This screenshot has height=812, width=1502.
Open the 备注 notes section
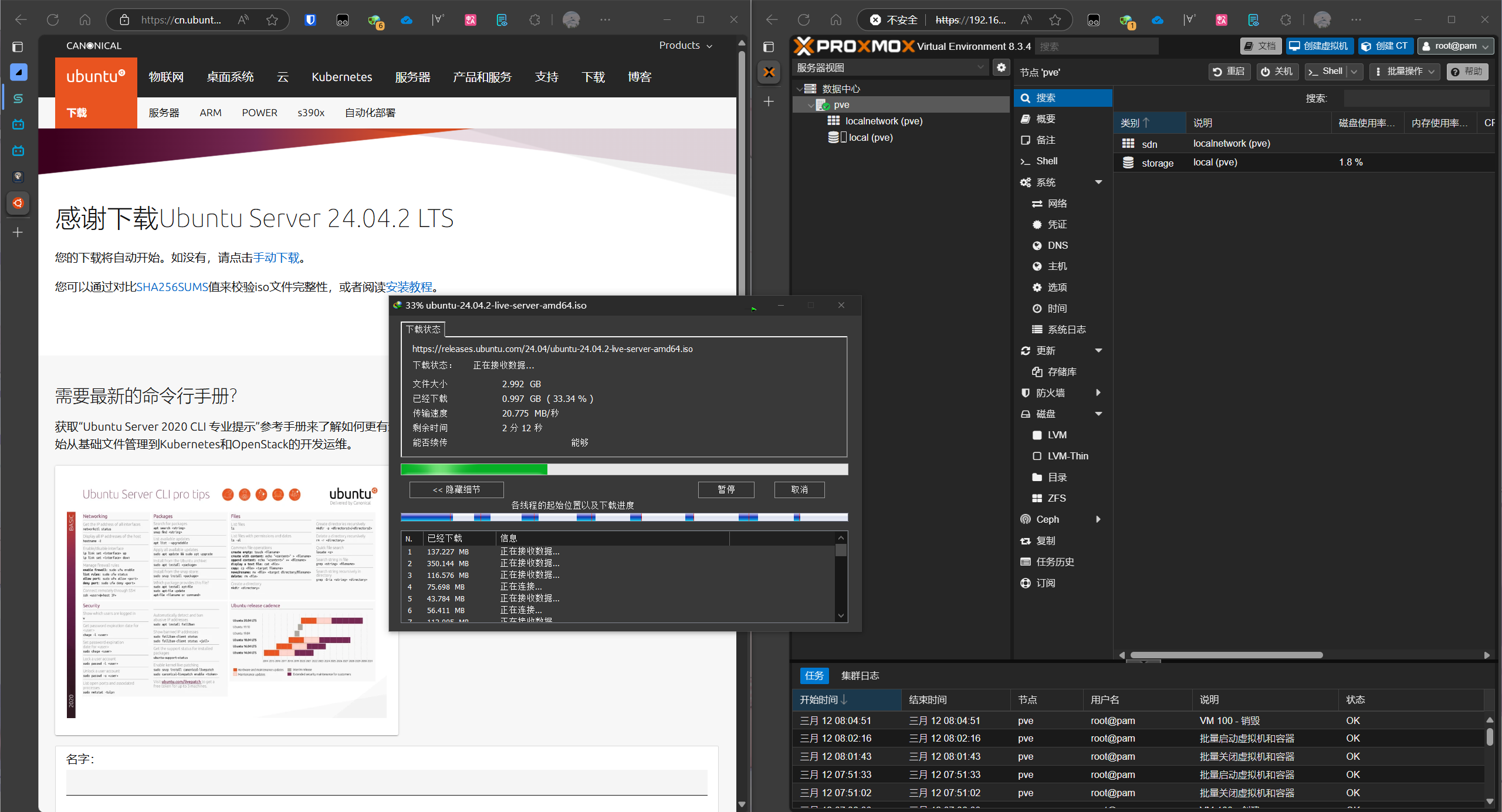(1063, 140)
